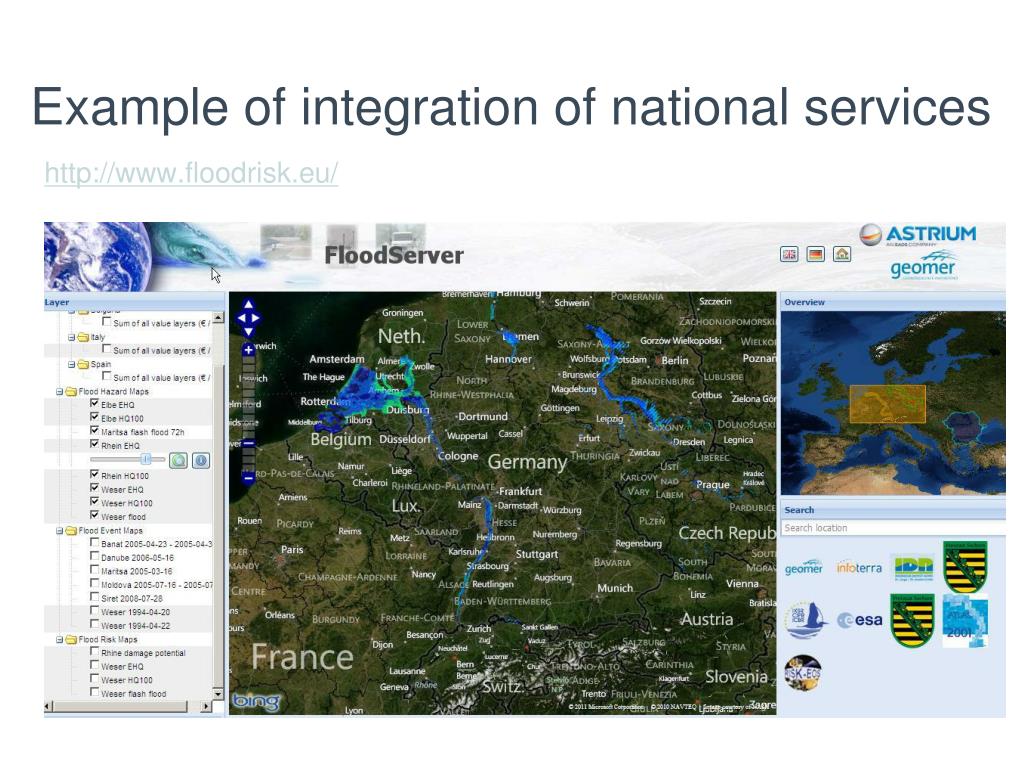
Task: Click the Saxony crest beside the esa logo
Action: click(x=912, y=620)
